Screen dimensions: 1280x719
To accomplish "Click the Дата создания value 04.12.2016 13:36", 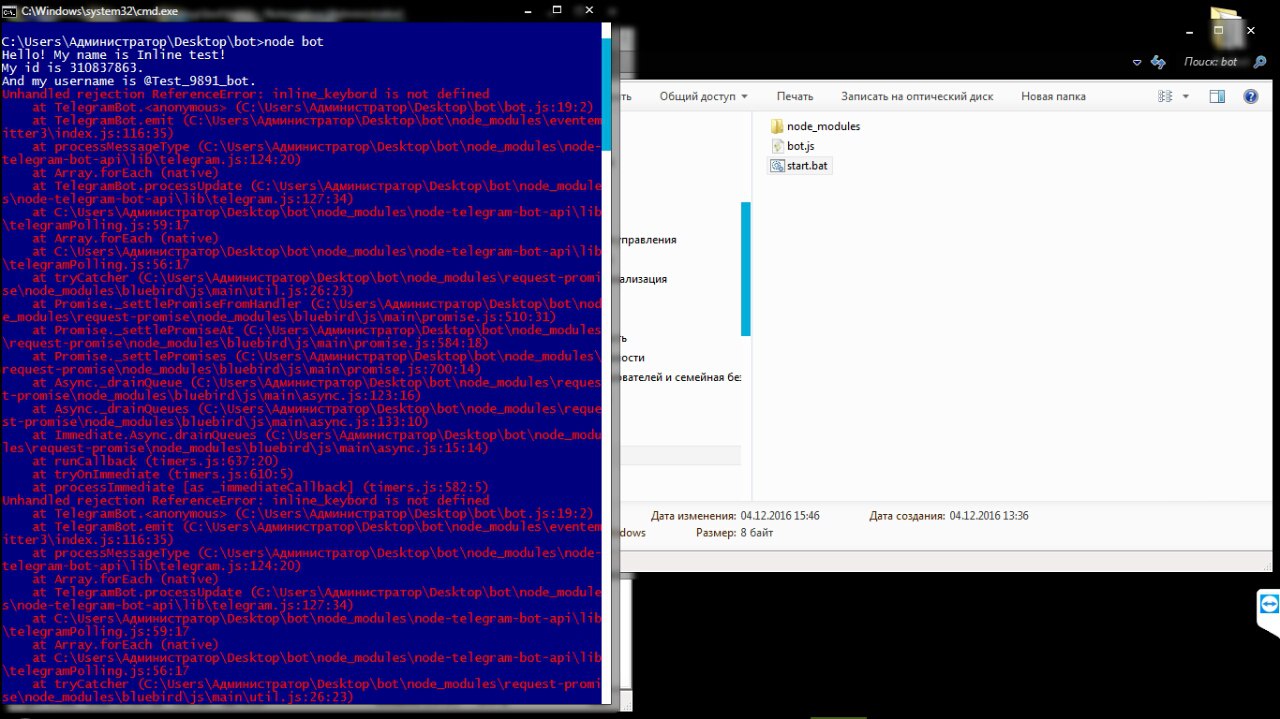I will [x=989, y=516].
